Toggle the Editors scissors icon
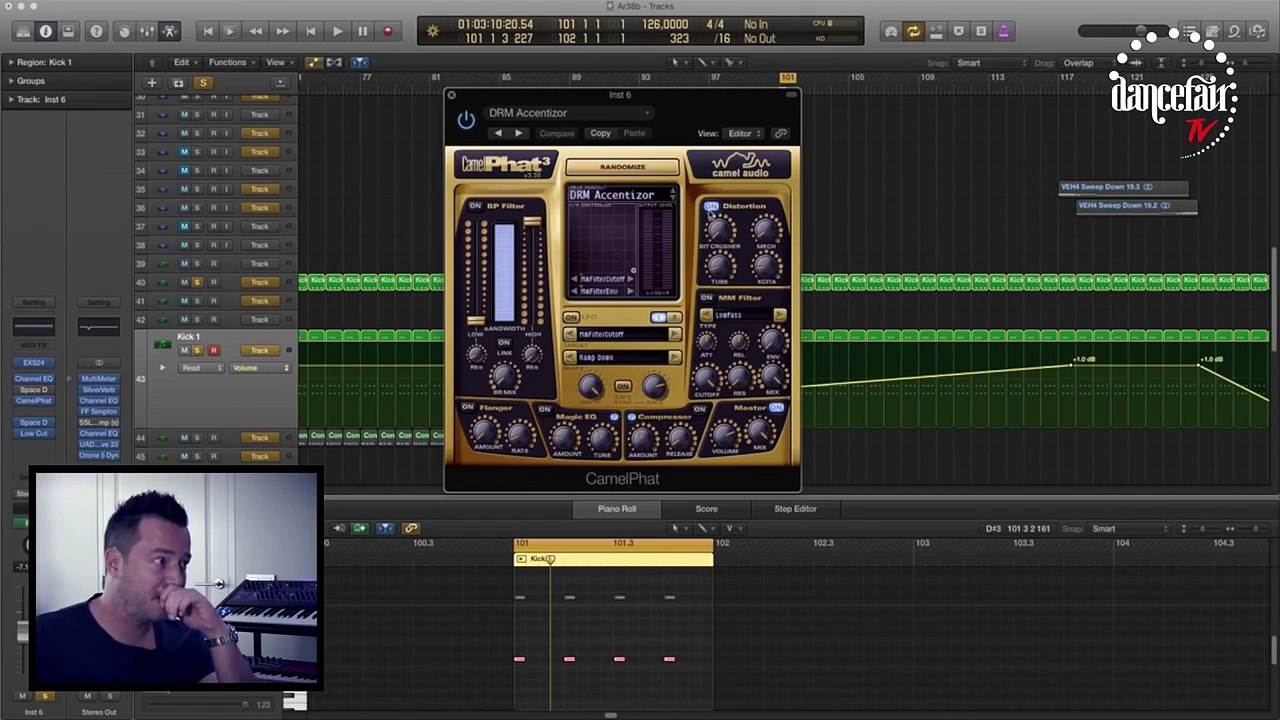The width and height of the screenshot is (1280, 720). (x=170, y=31)
